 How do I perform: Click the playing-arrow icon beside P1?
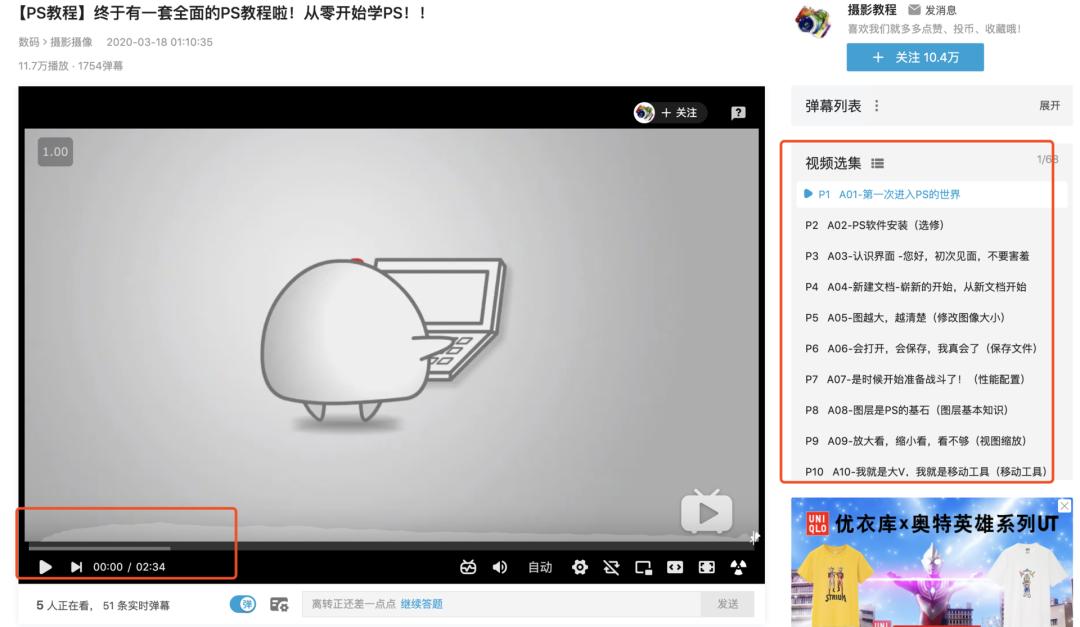(808, 194)
